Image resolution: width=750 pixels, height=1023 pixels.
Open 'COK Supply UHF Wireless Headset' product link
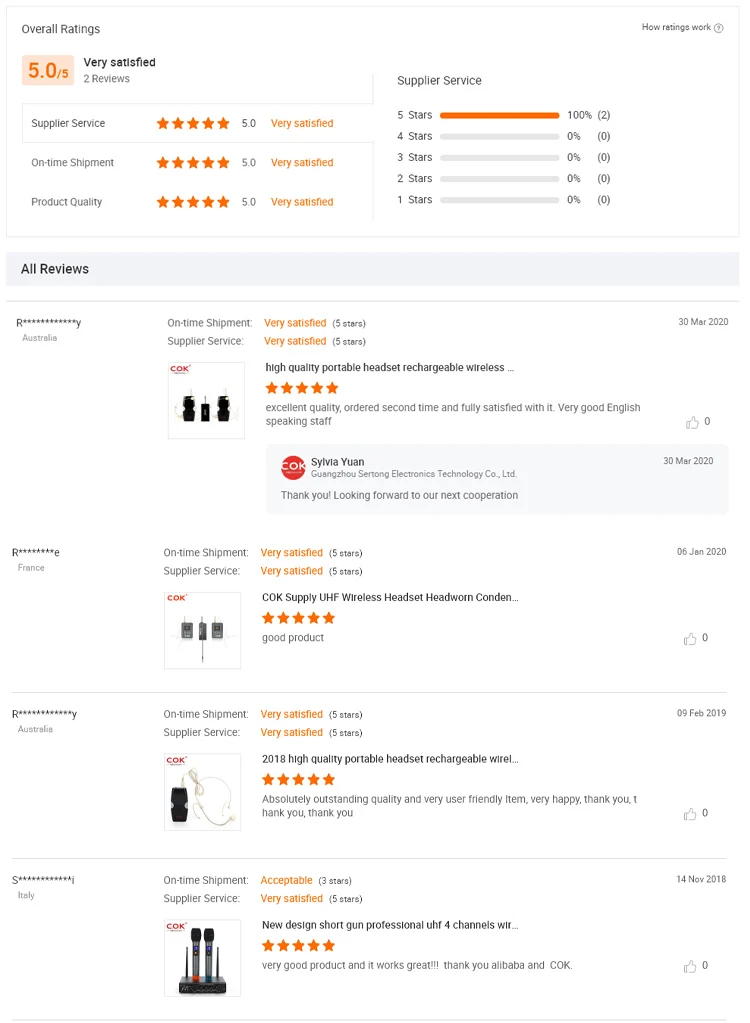(x=390, y=598)
